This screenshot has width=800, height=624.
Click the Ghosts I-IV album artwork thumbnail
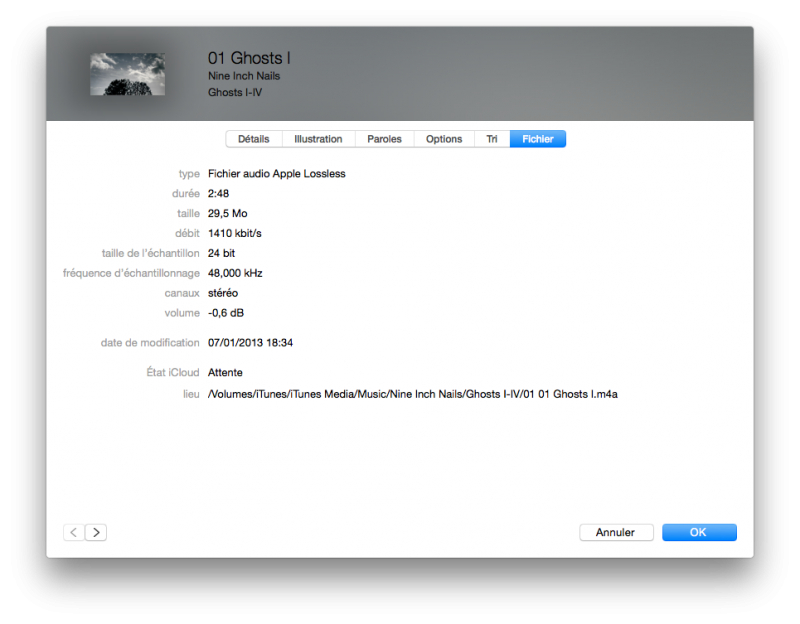click(x=128, y=74)
